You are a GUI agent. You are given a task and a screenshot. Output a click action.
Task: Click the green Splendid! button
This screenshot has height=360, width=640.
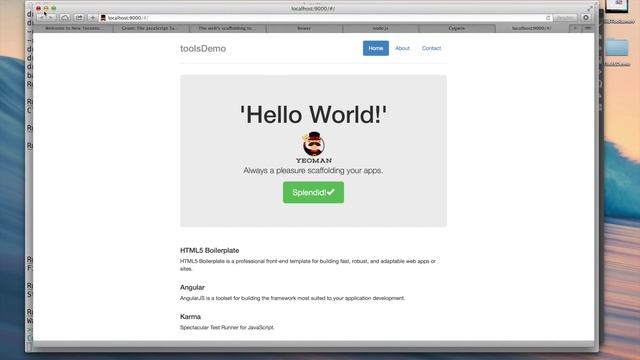click(313, 192)
